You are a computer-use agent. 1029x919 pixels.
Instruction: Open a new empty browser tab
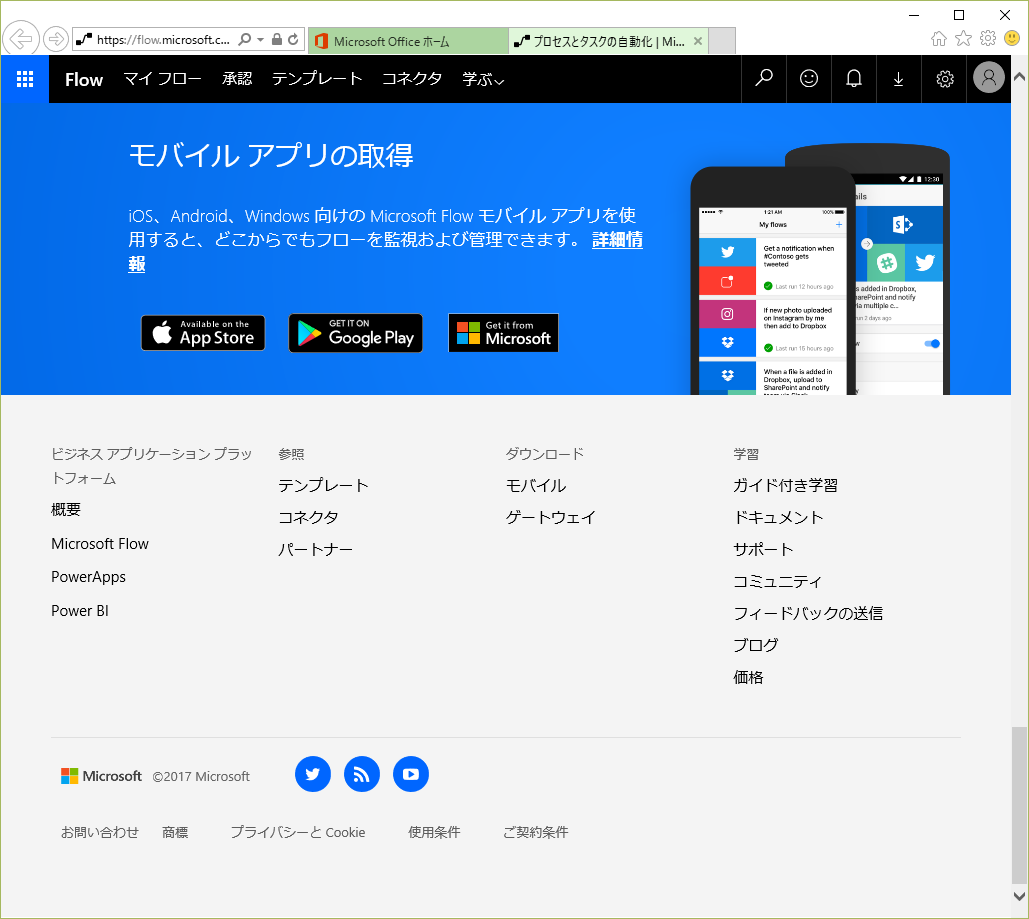click(x=722, y=41)
